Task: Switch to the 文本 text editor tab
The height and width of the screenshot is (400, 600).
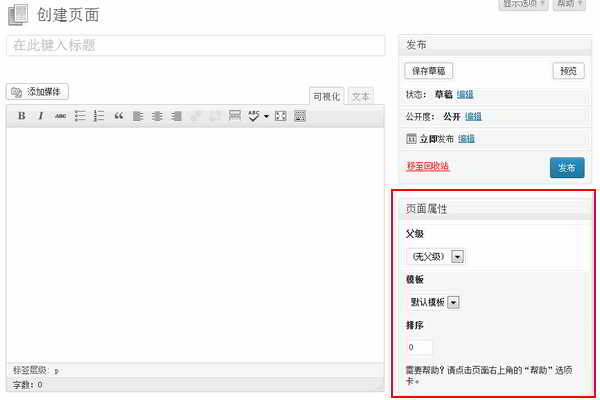Action: pyautogui.click(x=360, y=96)
